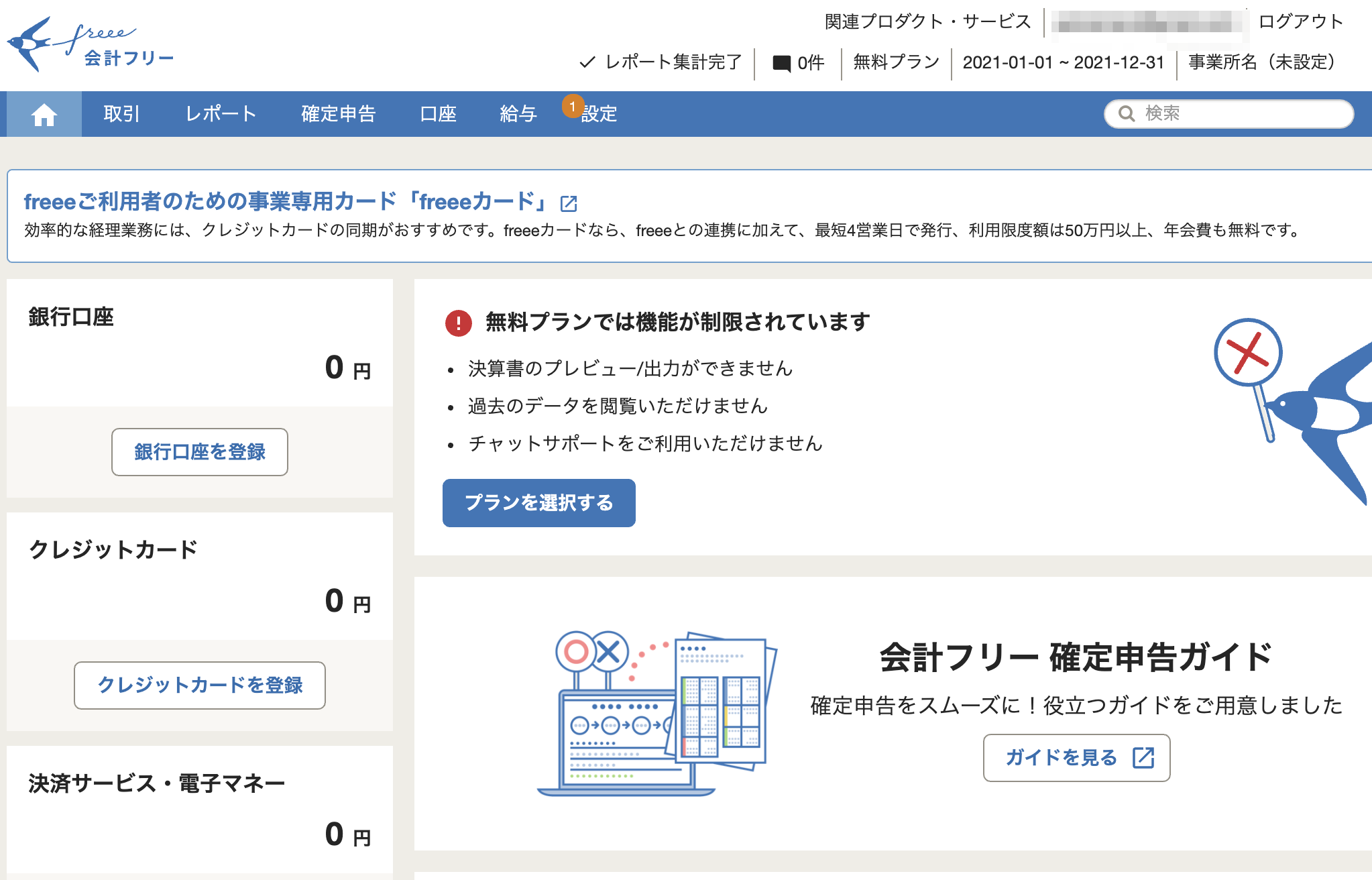Click external link icon beside freeeカード title
The width and height of the screenshot is (1372, 880).
(x=569, y=203)
